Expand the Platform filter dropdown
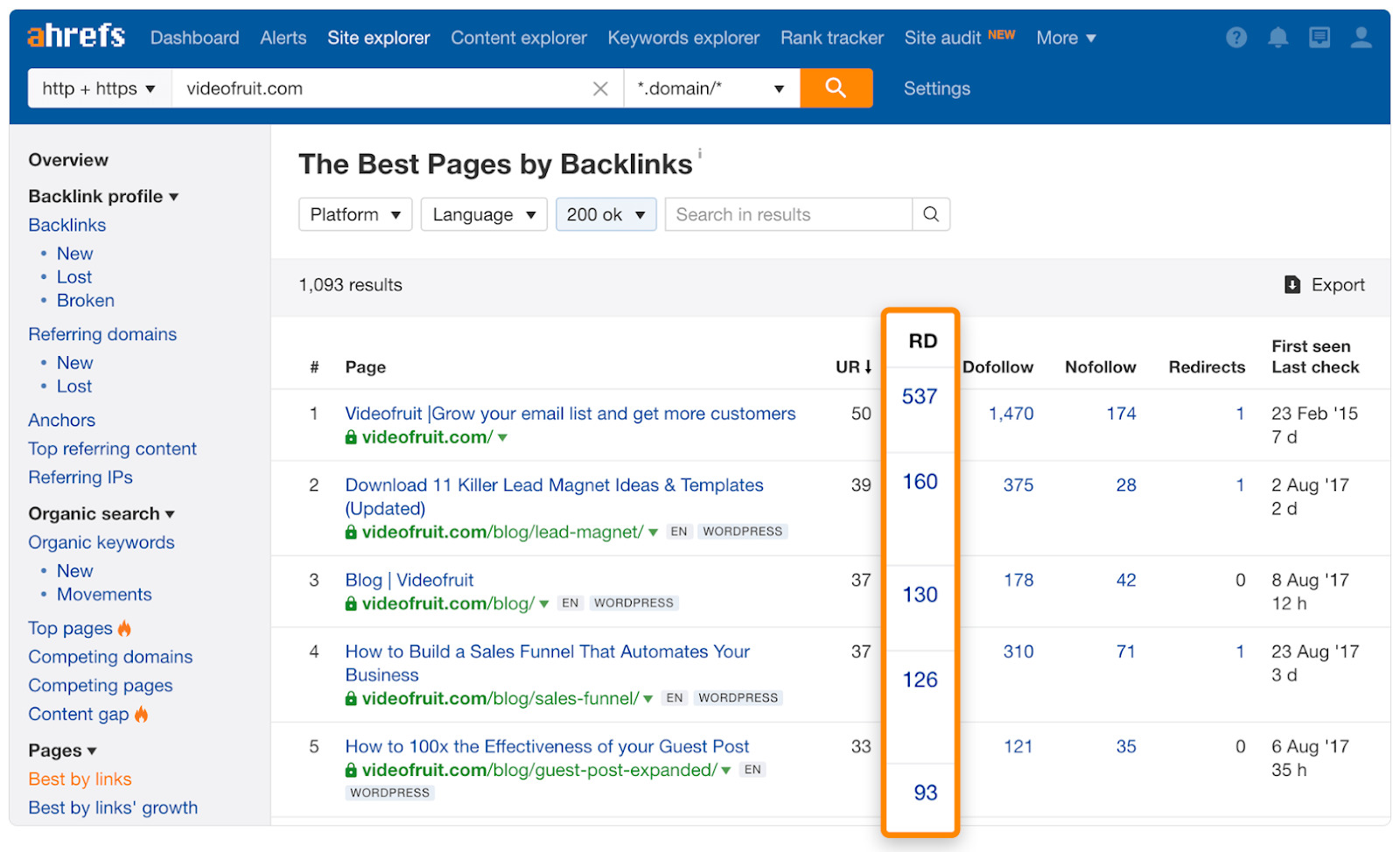The height and width of the screenshot is (852, 1400). click(x=355, y=214)
